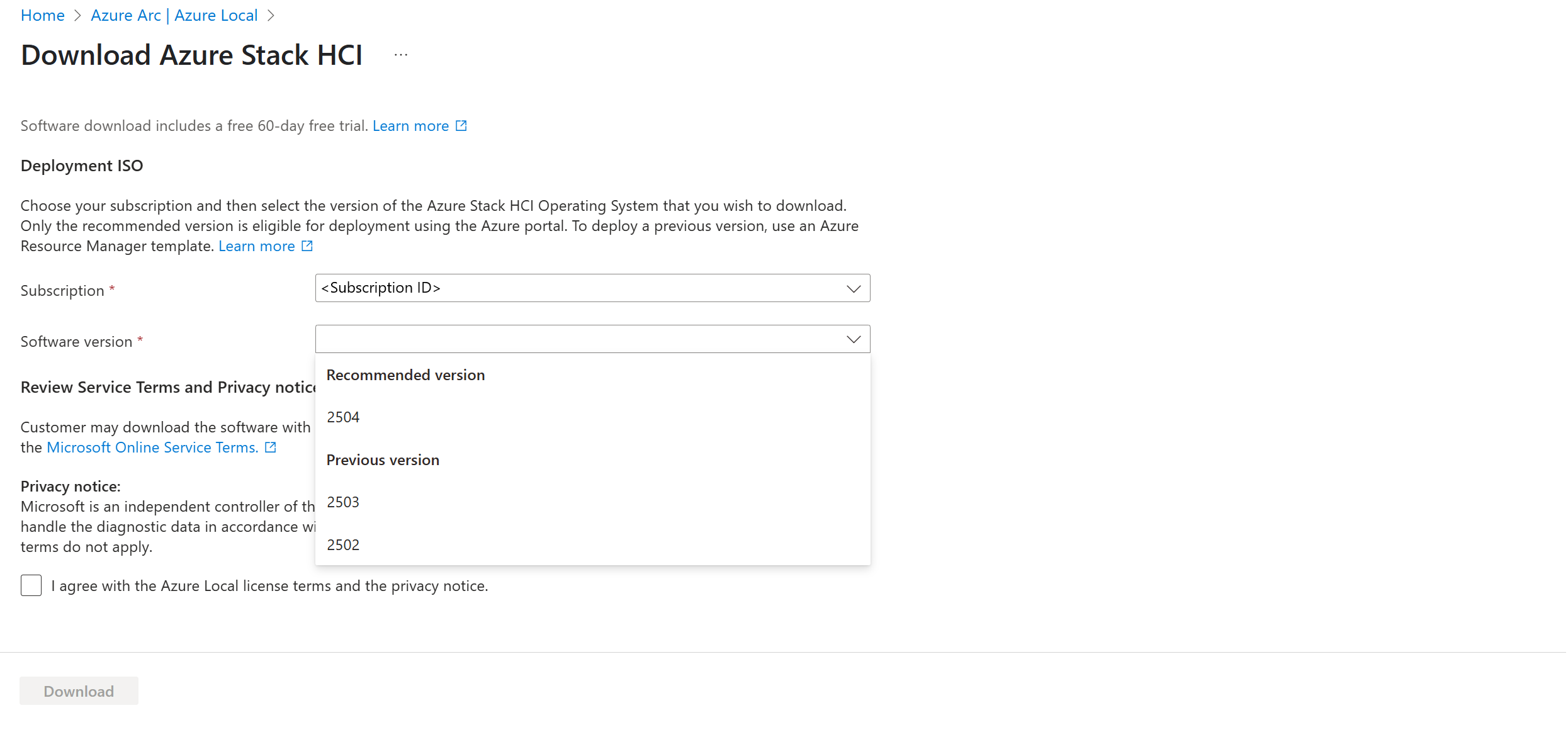Click breadcrumb chevron after Azure Local
1568x754 pixels.
click(271, 16)
